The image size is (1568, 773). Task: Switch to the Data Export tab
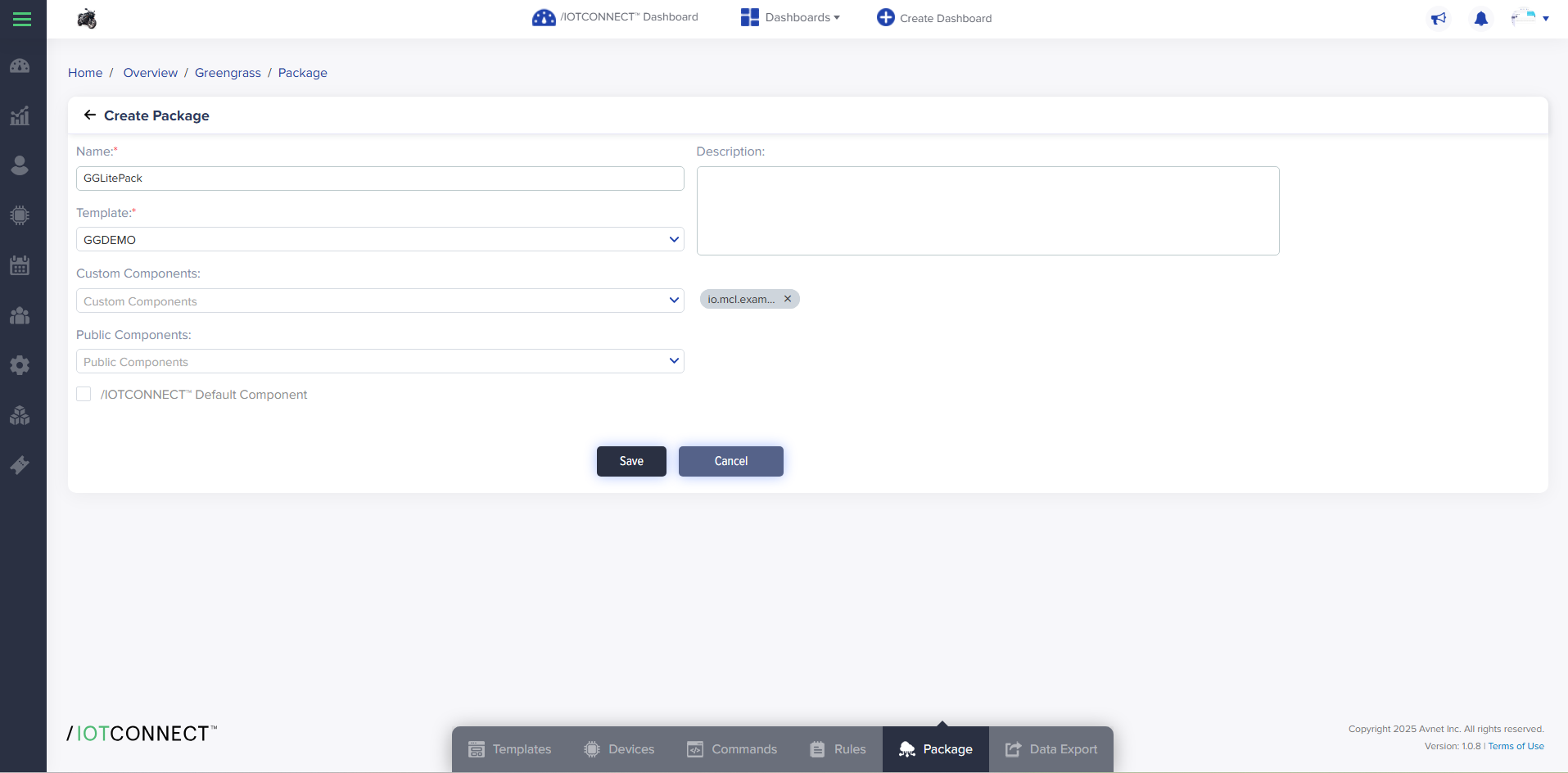1051,749
